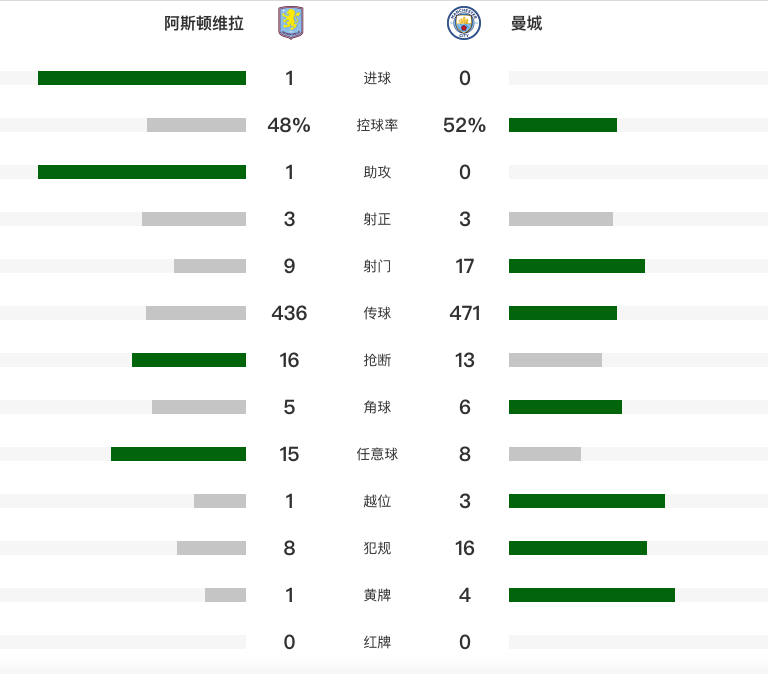Click the Aston Villa club crest
Image resolution: width=768 pixels, height=674 pixels.
coord(289,23)
